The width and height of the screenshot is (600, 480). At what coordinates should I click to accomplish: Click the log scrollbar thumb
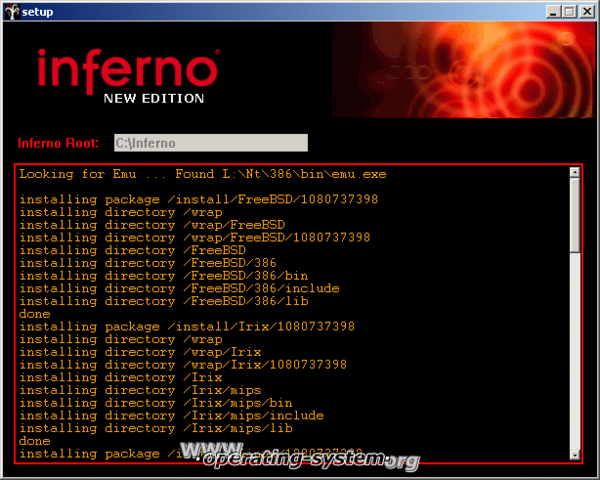point(574,215)
